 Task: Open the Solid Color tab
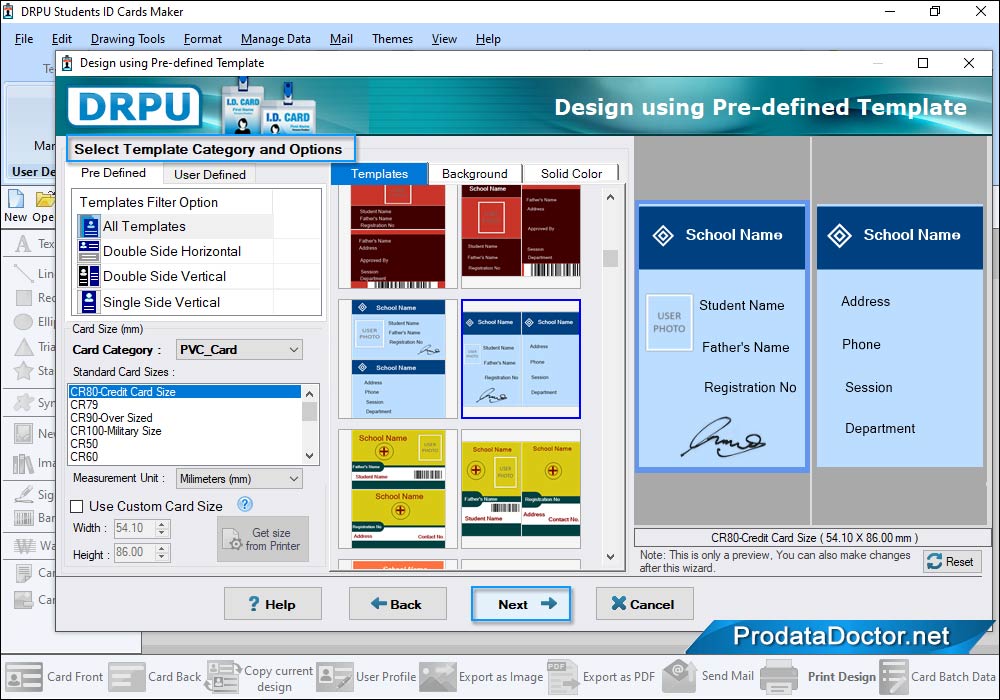[571, 173]
